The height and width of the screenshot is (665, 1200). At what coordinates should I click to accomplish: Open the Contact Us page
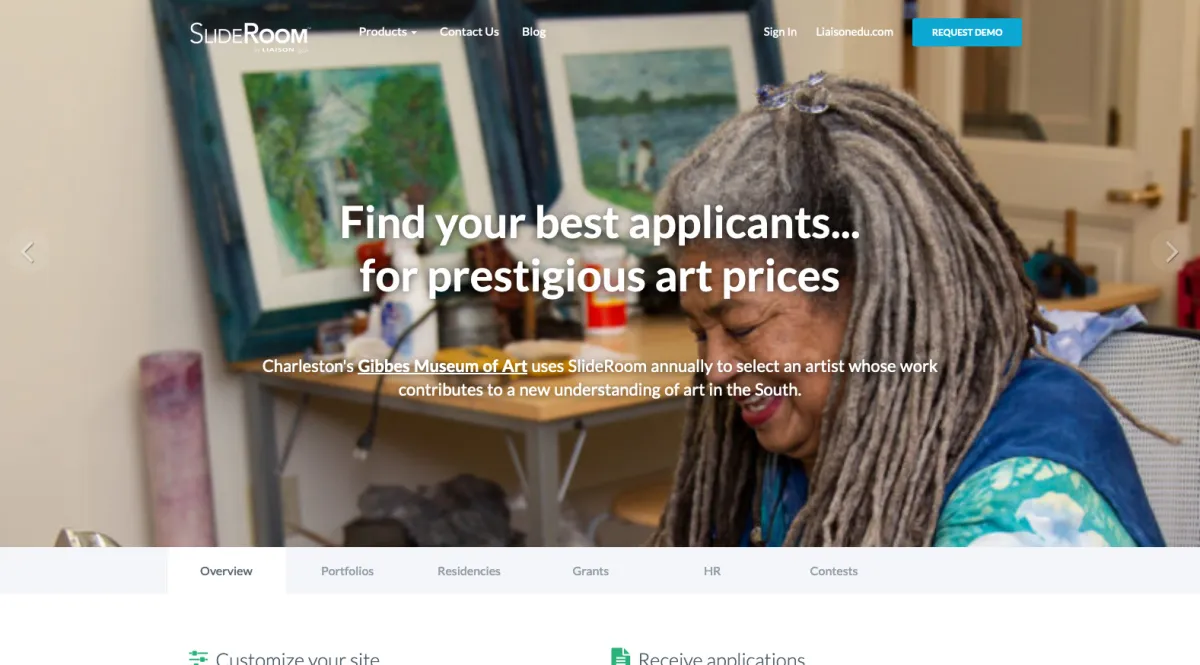(469, 32)
